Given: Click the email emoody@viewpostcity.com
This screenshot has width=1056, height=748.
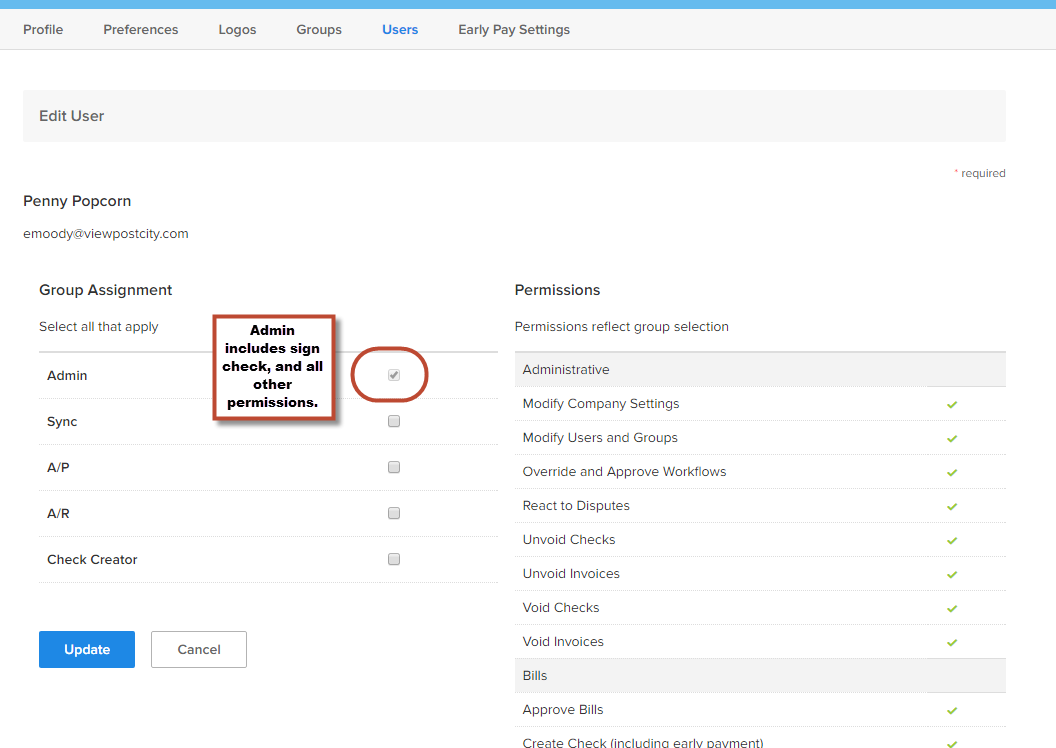Looking at the screenshot, I should click(106, 234).
